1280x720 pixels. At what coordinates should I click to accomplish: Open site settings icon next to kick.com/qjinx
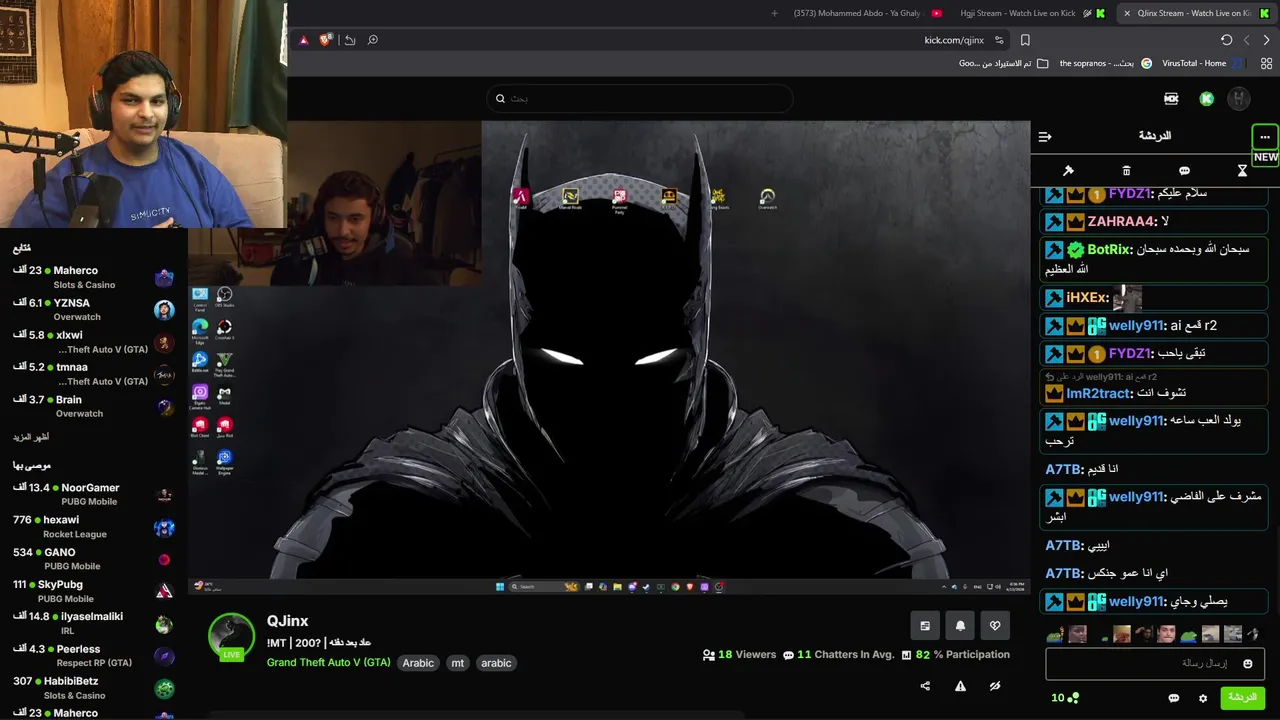[999, 40]
